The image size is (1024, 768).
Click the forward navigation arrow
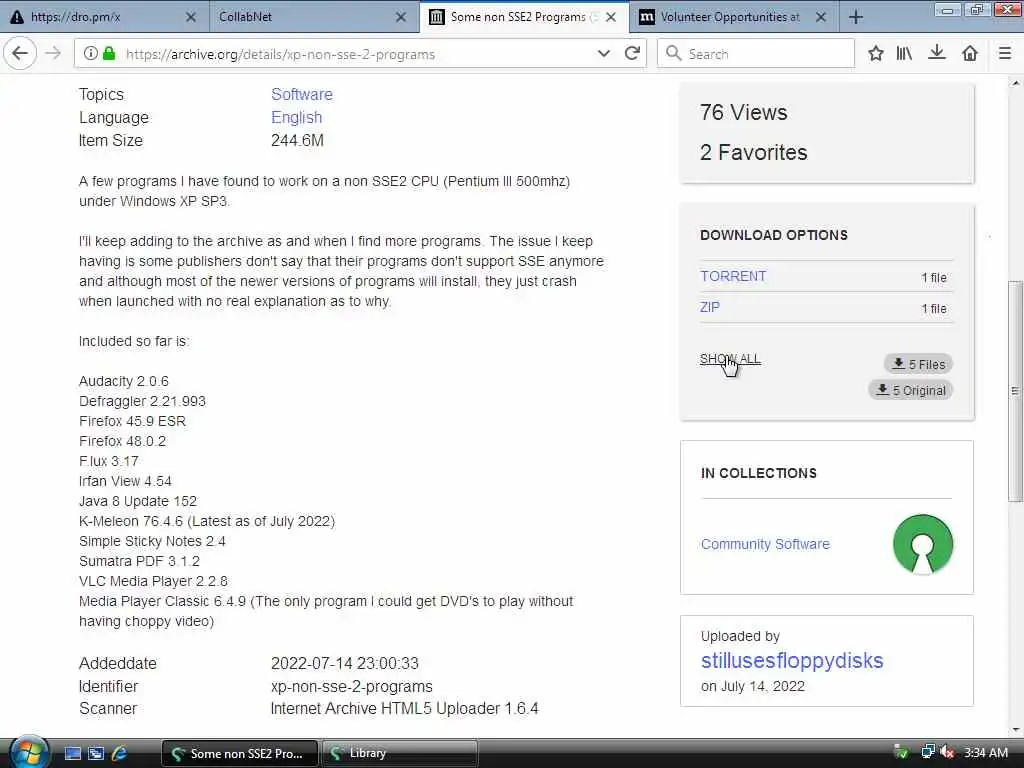click(x=53, y=54)
